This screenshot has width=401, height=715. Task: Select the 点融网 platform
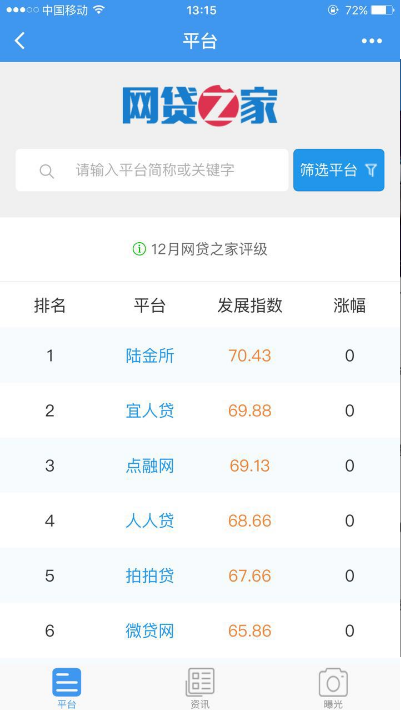150,466
